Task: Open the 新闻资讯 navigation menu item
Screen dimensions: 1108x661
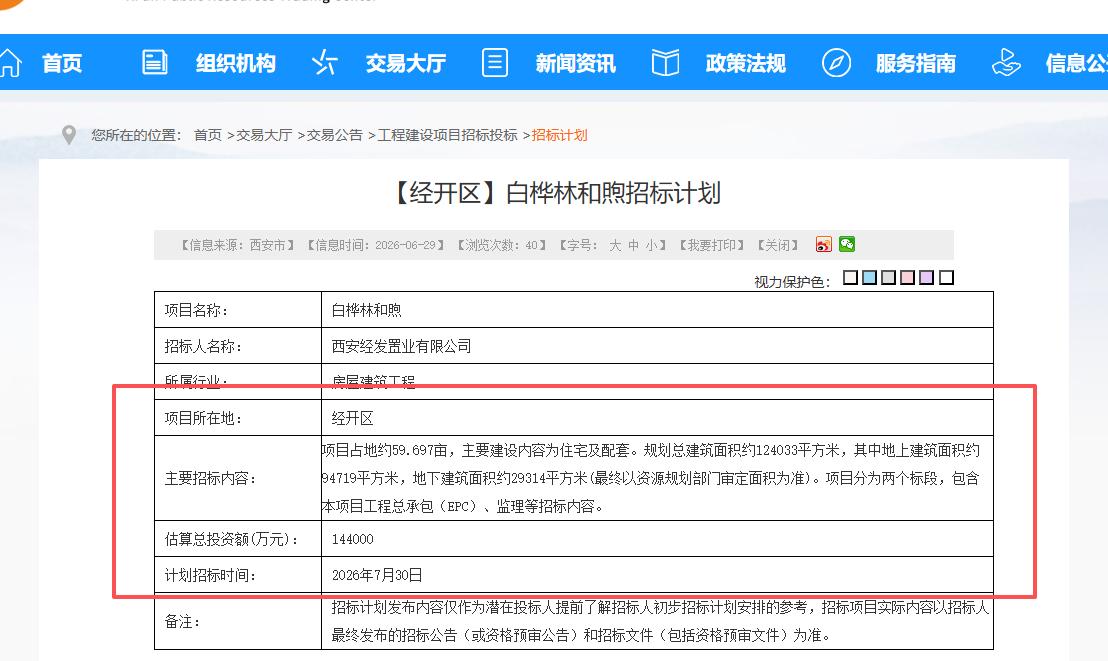Action: click(x=575, y=63)
